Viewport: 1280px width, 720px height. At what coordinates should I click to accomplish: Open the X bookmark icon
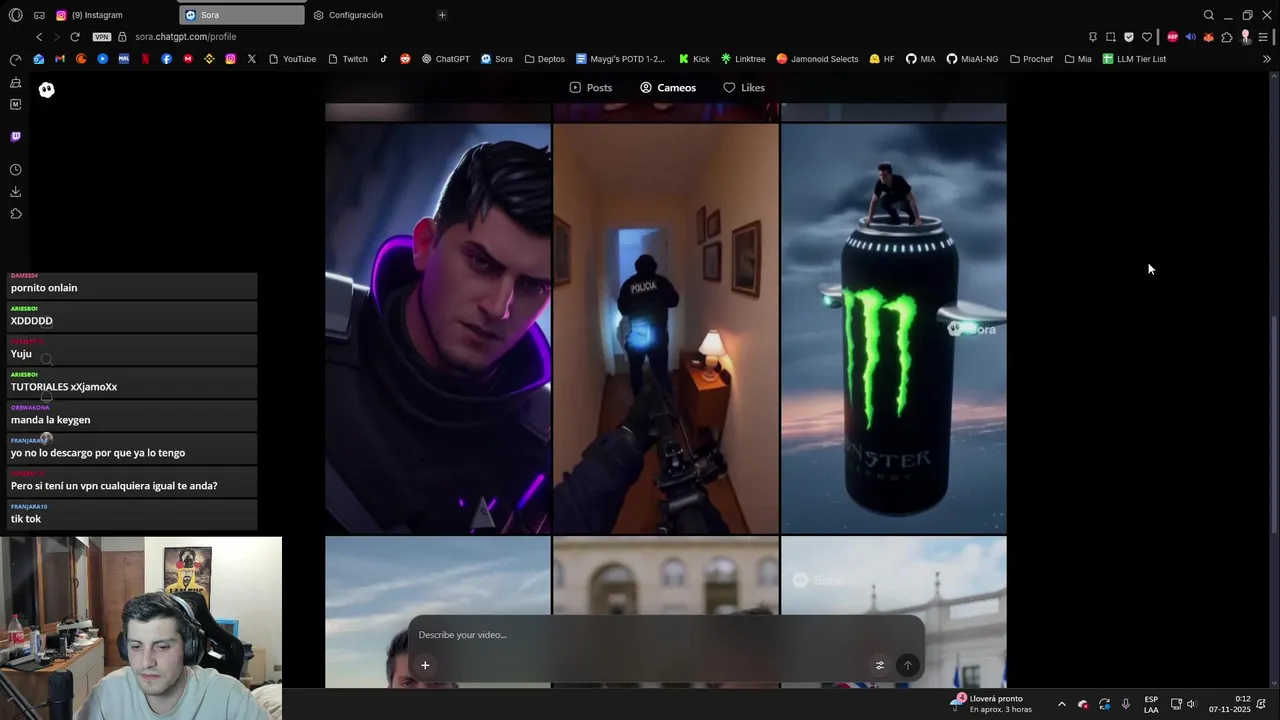(x=251, y=59)
